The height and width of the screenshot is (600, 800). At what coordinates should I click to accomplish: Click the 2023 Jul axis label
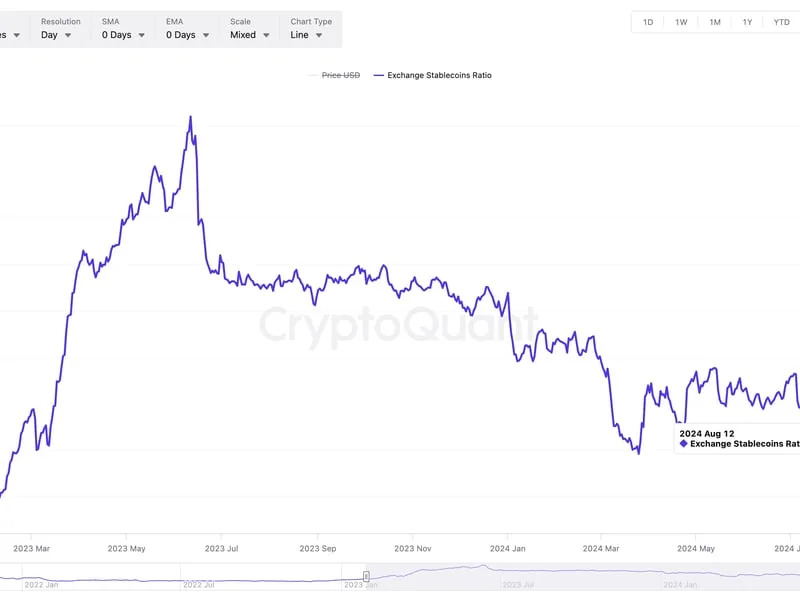click(x=221, y=548)
